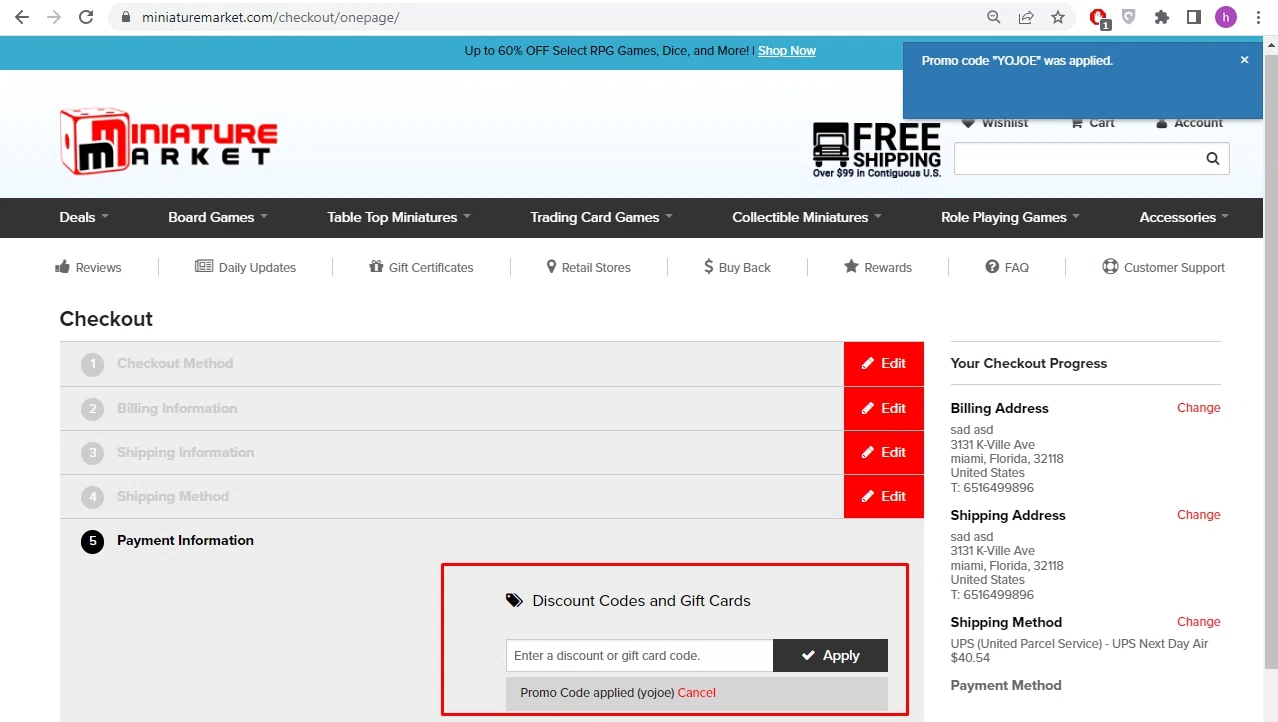Open Customer Support
The image size is (1278, 722).
(1163, 267)
